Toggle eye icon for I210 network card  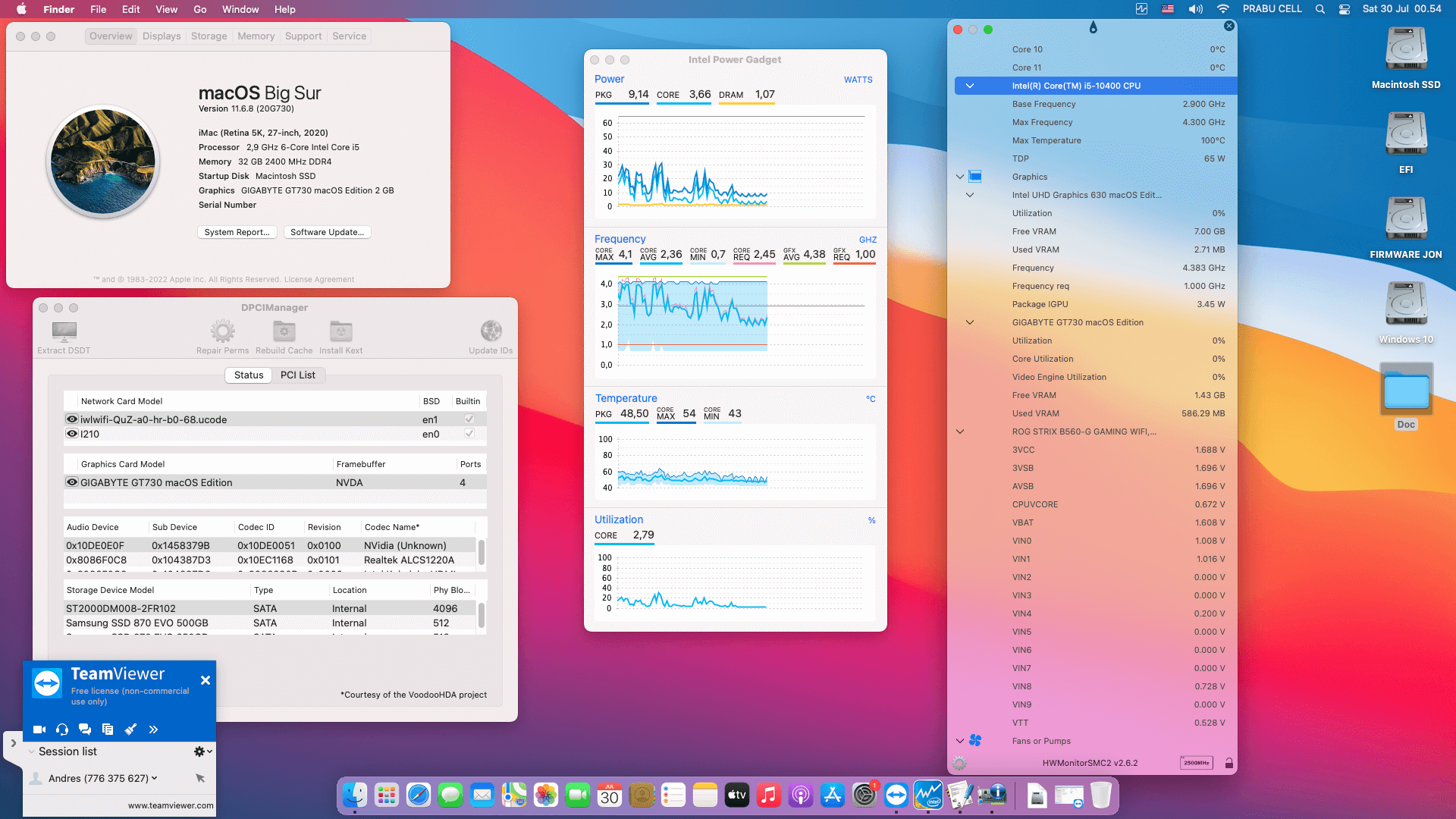coord(72,434)
